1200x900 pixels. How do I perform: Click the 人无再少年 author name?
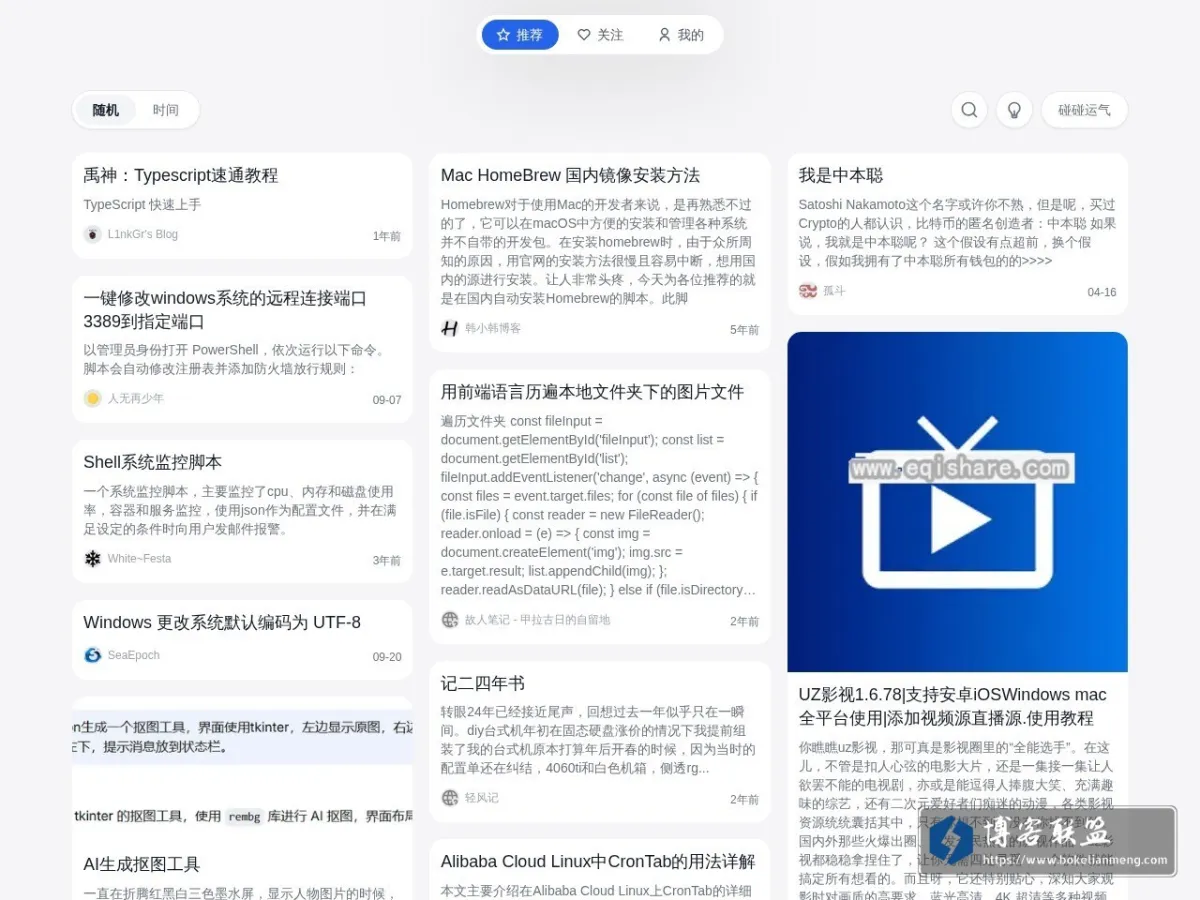tap(136, 398)
